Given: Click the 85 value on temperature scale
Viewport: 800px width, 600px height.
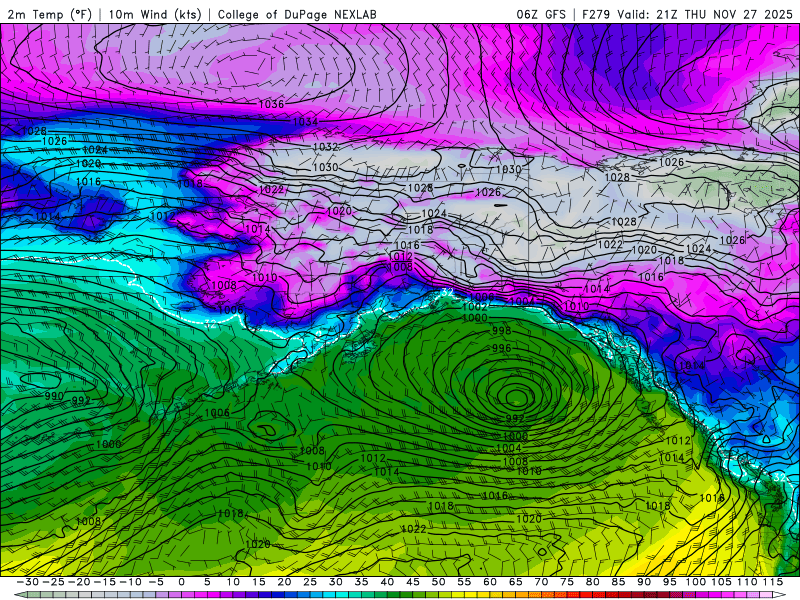Looking at the screenshot, I should click(x=618, y=582).
